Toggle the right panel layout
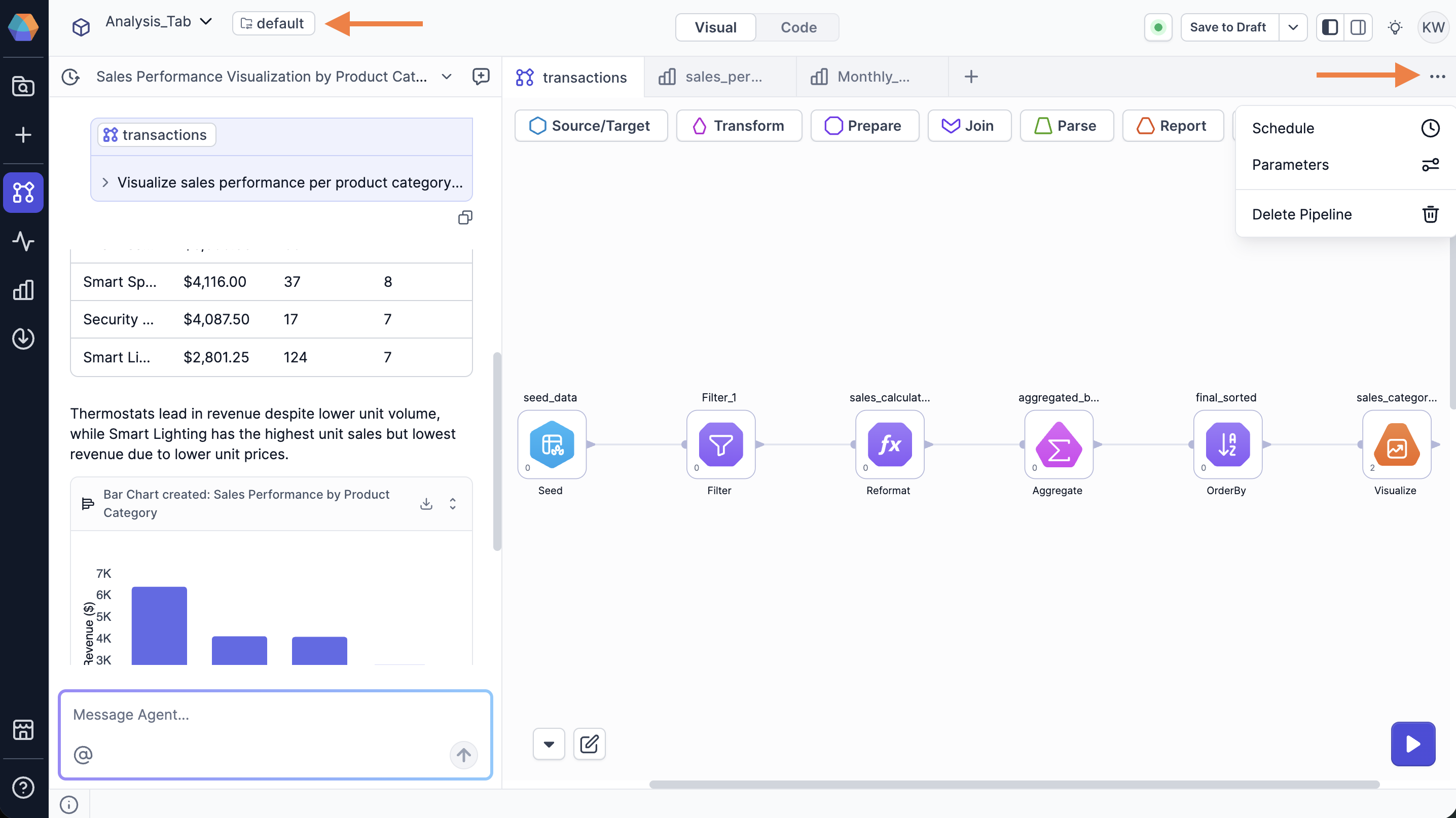The height and width of the screenshot is (818, 1456). click(1358, 27)
